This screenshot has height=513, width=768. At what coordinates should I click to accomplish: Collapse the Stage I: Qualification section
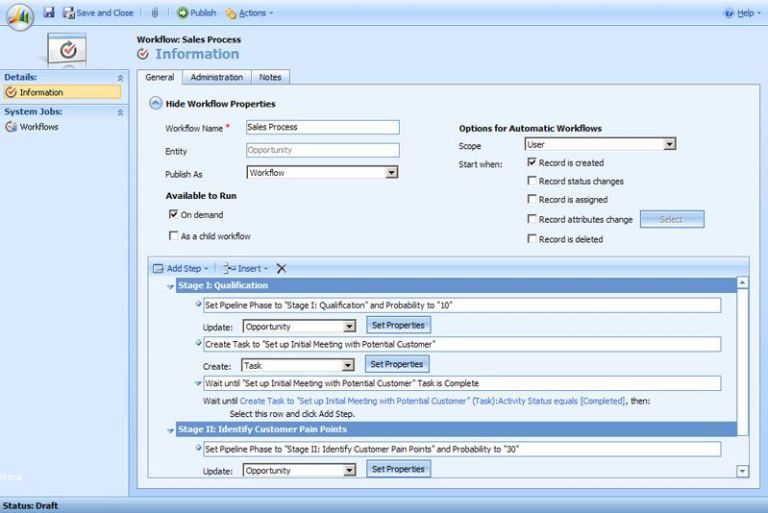point(170,286)
